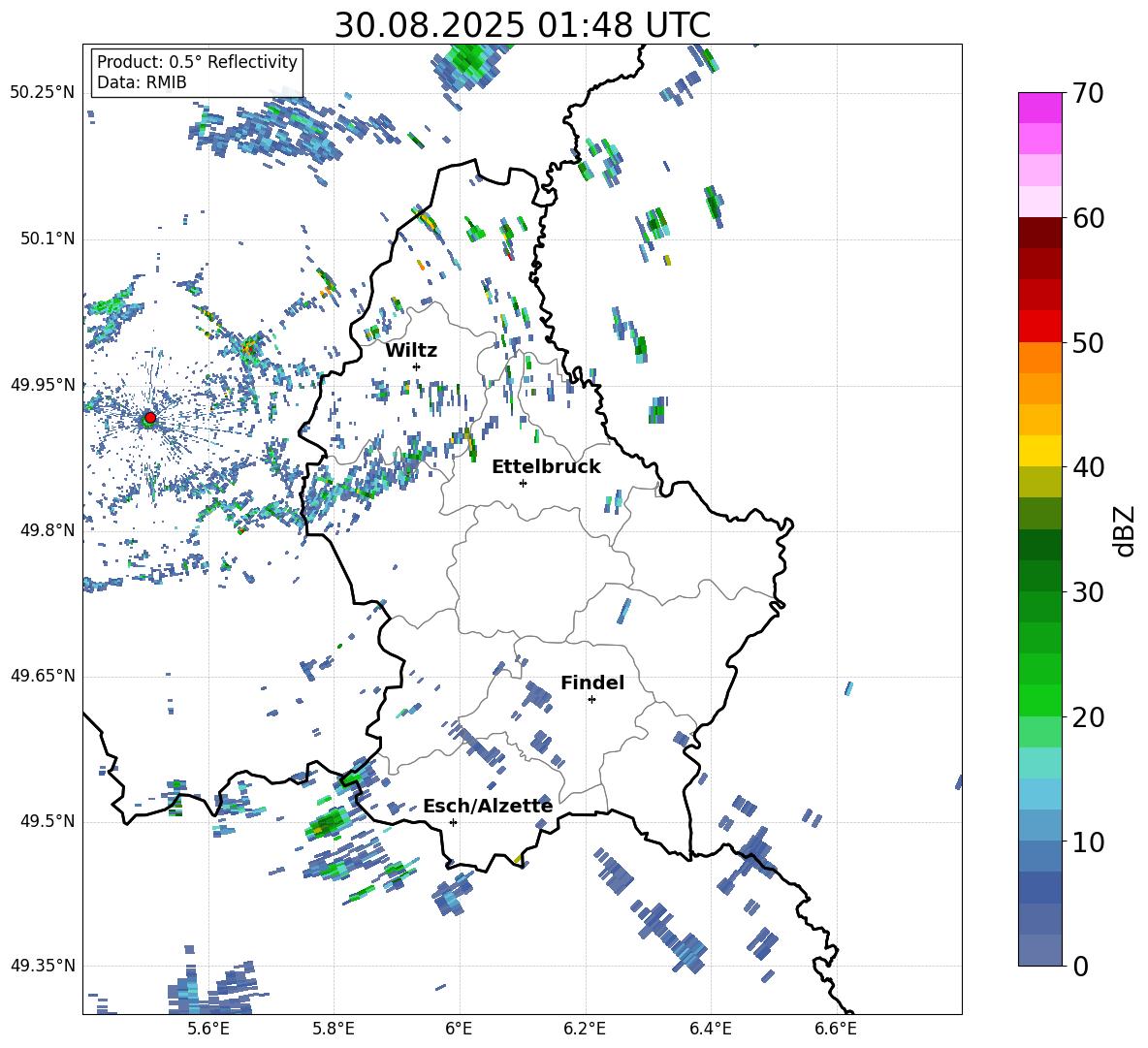Select the Findel city label
The image size is (1148, 1048).
click(592, 683)
